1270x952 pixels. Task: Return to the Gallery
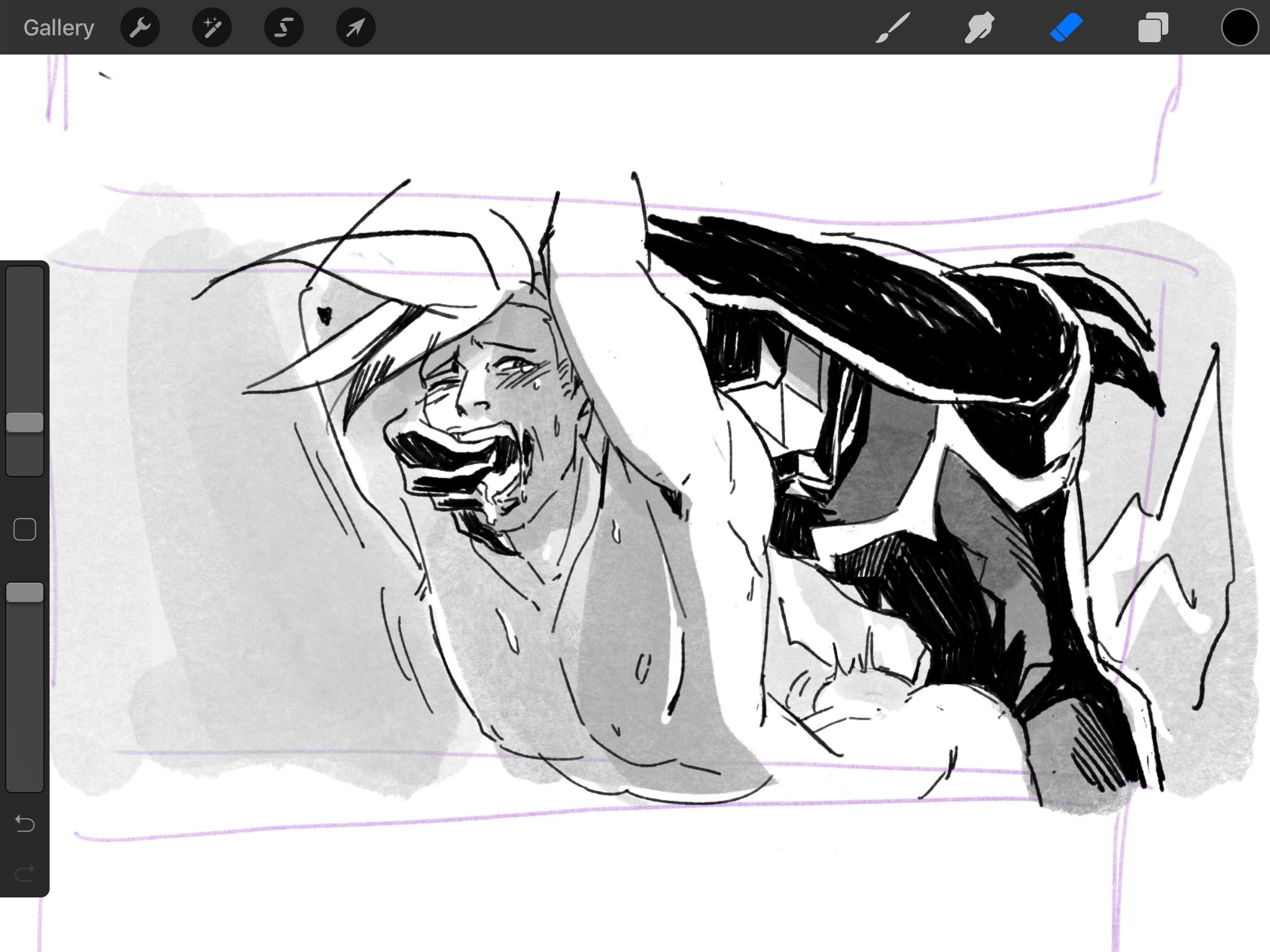coord(58,28)
